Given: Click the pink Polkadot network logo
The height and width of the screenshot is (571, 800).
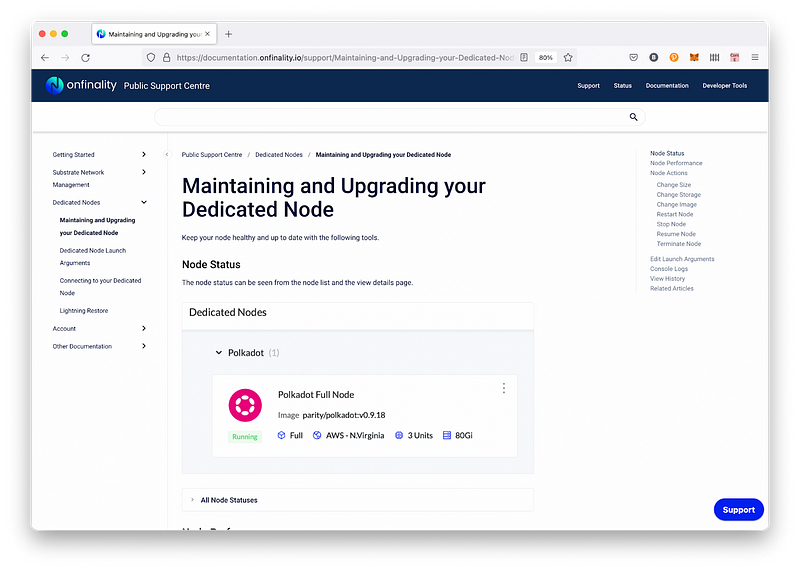Looking at the screenshot, I should click(x=245, y=405).
